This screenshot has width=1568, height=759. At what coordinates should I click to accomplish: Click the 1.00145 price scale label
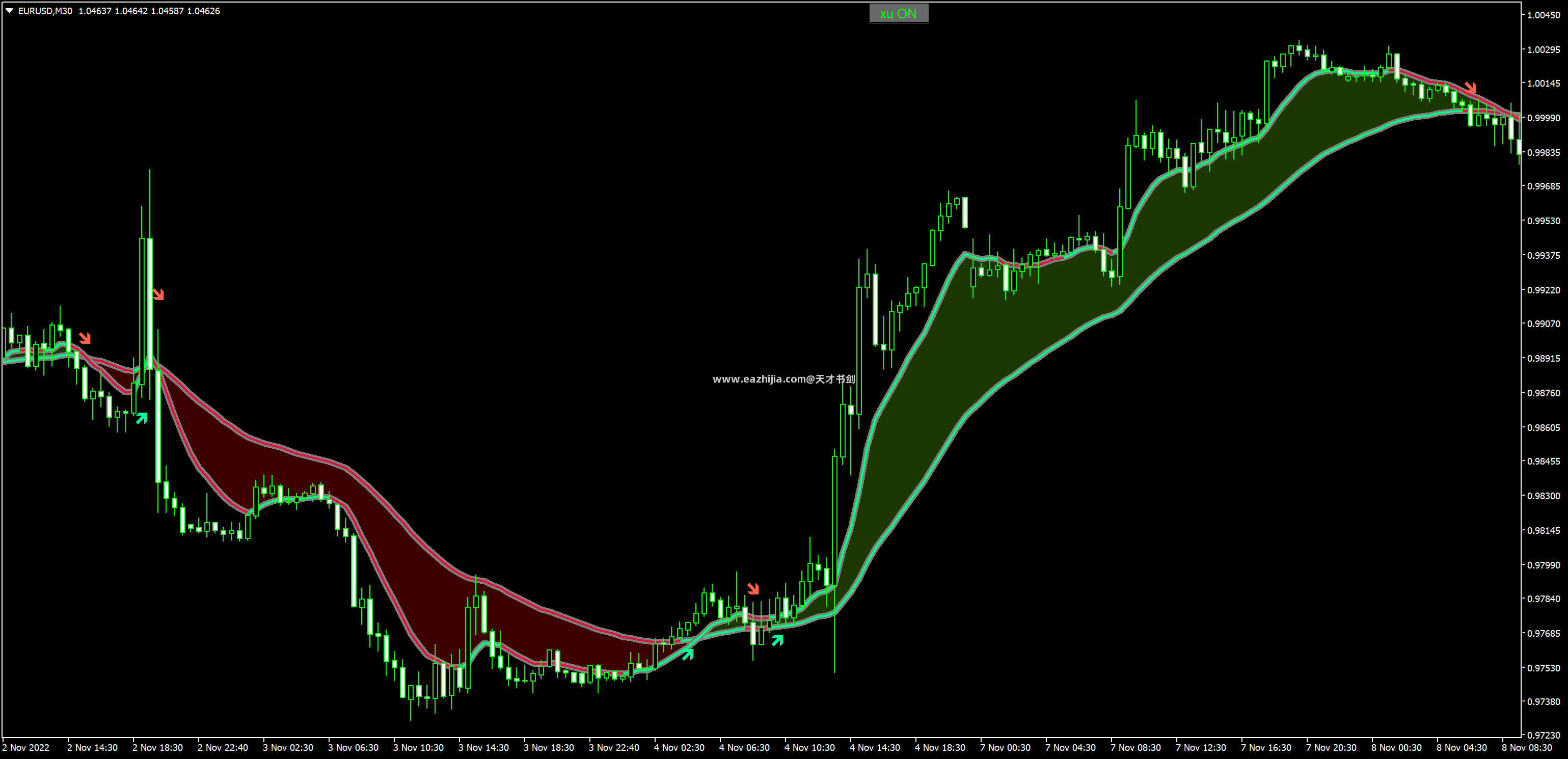point(1544,84)
